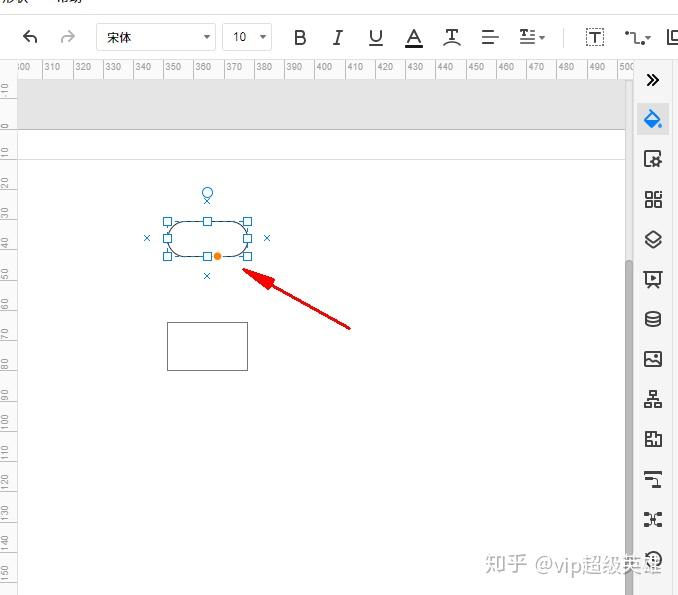This screenshot has width=678, height=595.
Task: Click the orange control point on rounded shape
Action: [x=217, y=256]
